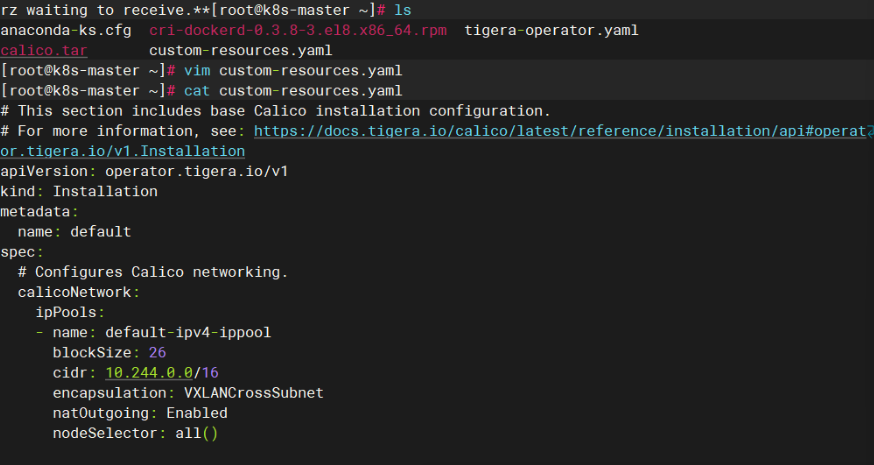Click the 'calico.tar' file name
Viewport: 874px width, 465px height.
tap(43, 50)
